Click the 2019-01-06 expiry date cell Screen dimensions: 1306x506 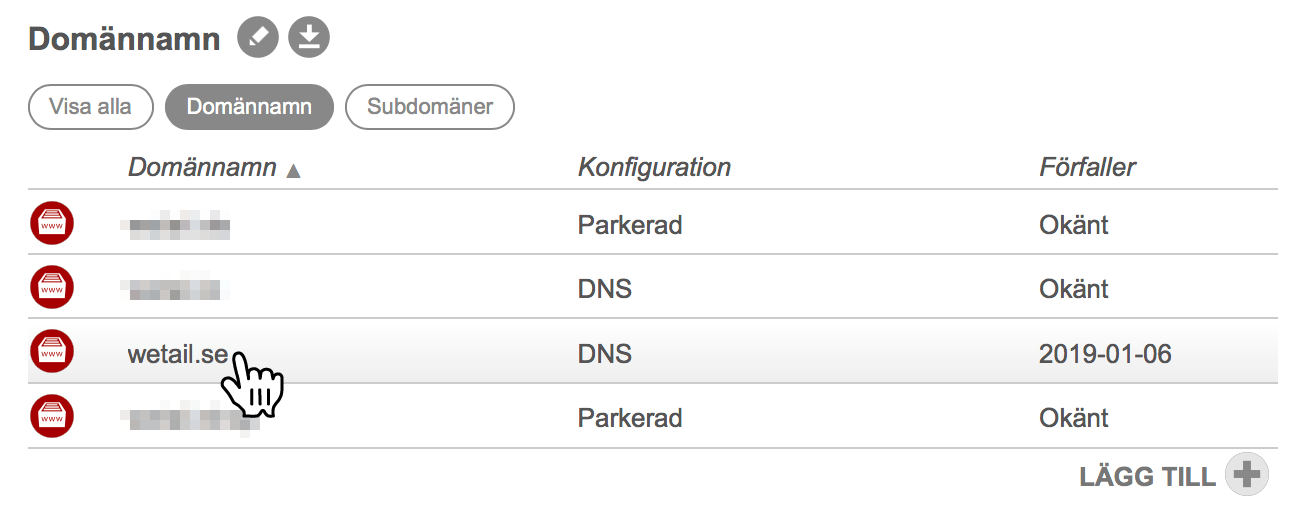click(1105, 353)
